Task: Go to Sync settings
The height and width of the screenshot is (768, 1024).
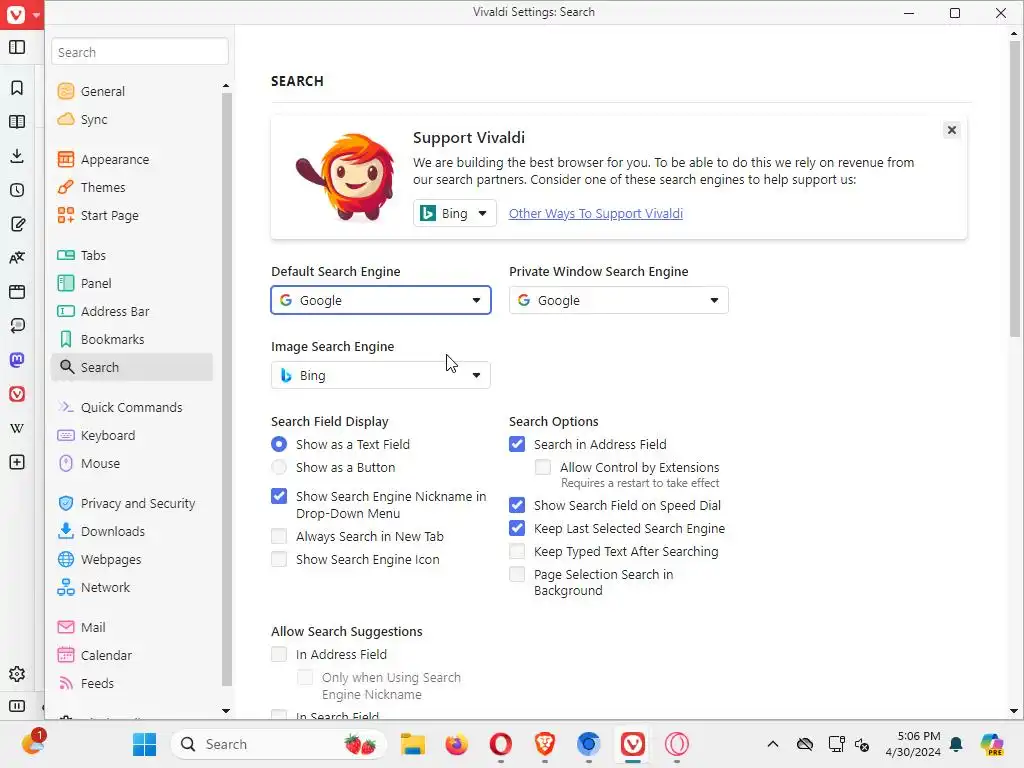Action: tap(94, 120)
